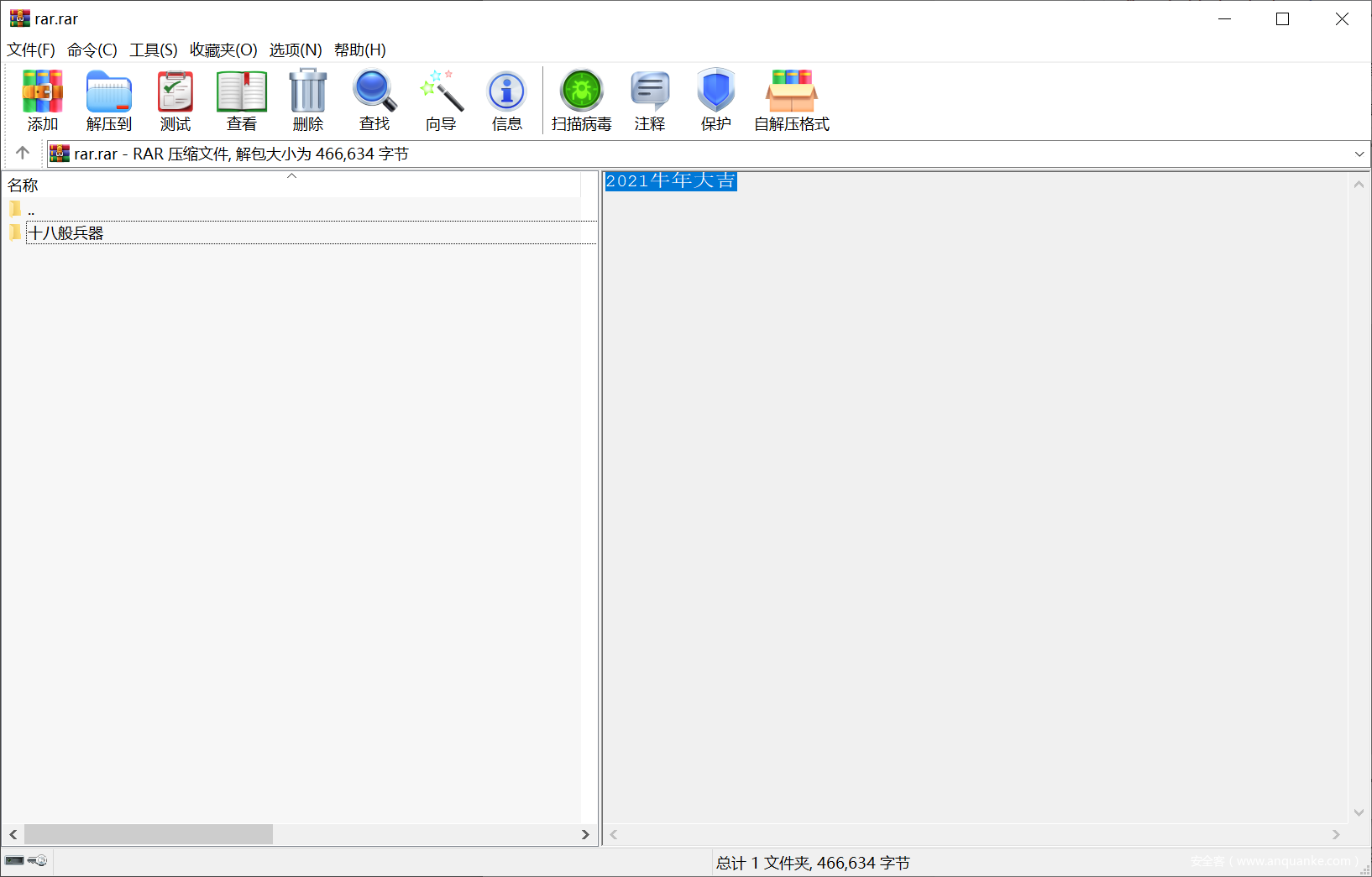Screen dimensions: 1372x877
Task: Open the File (文件) menu
Action: point(31,50)
